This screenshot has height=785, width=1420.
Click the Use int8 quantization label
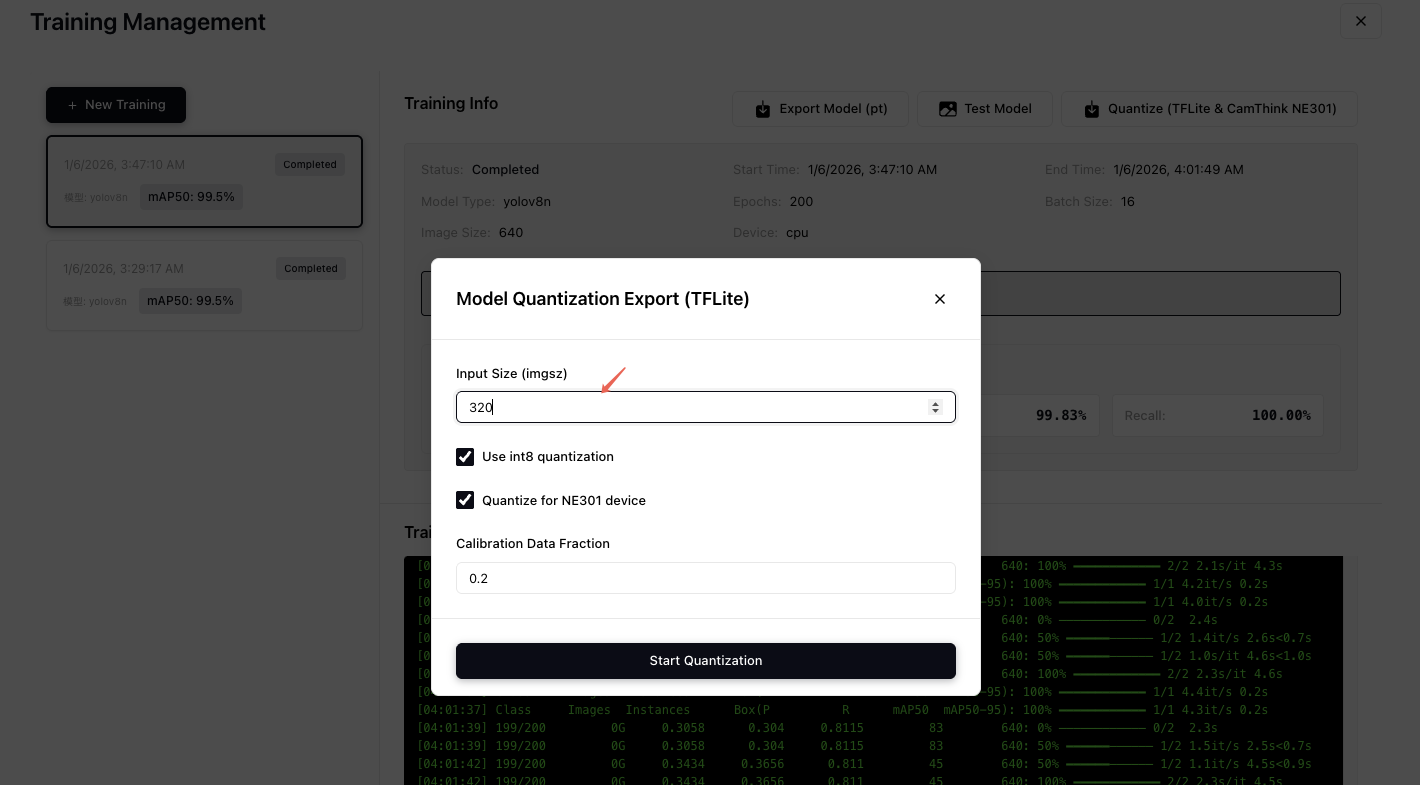[x=547, y=457]
